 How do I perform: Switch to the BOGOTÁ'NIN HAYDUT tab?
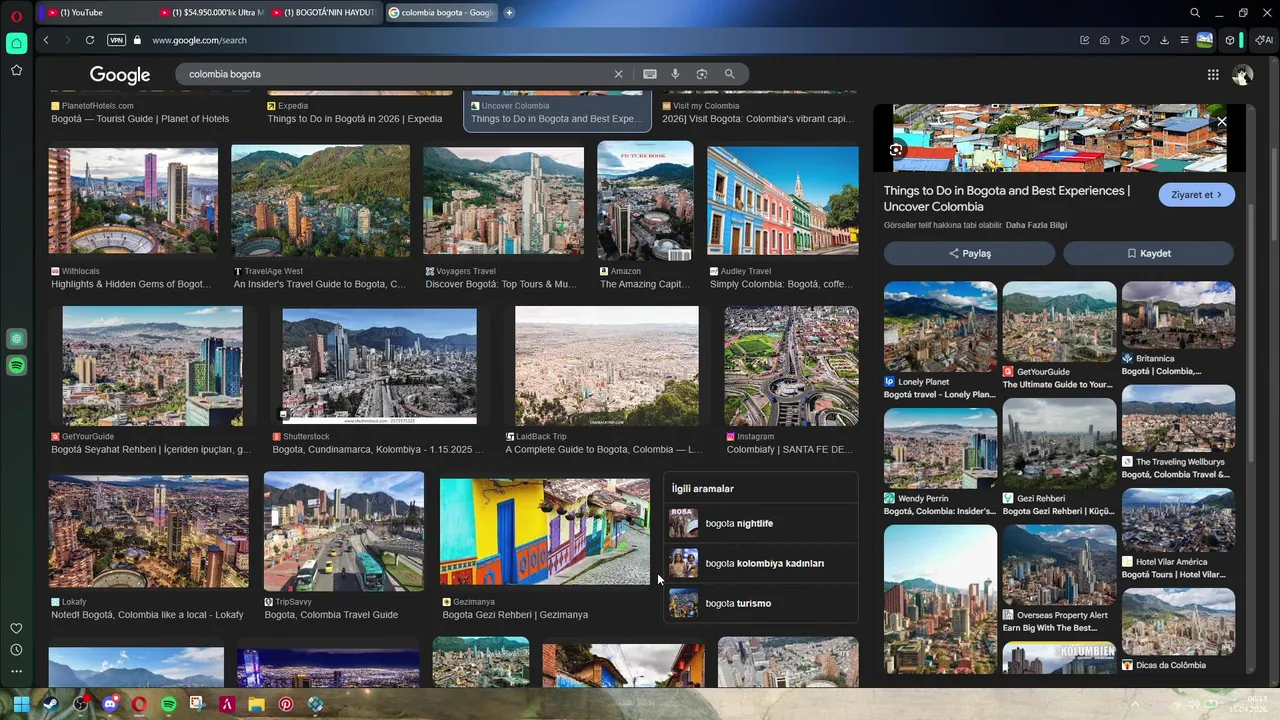click(324, 13)
